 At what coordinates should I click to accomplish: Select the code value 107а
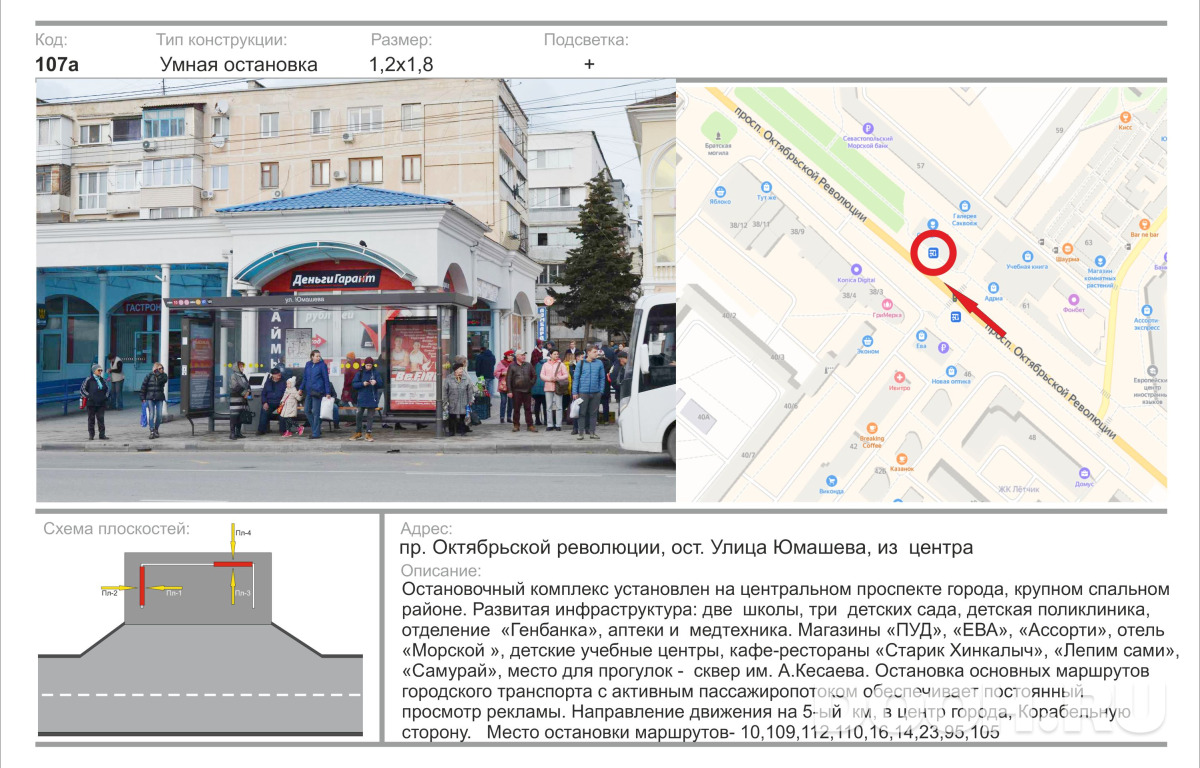pyautogui.click(x=57, y=65)
